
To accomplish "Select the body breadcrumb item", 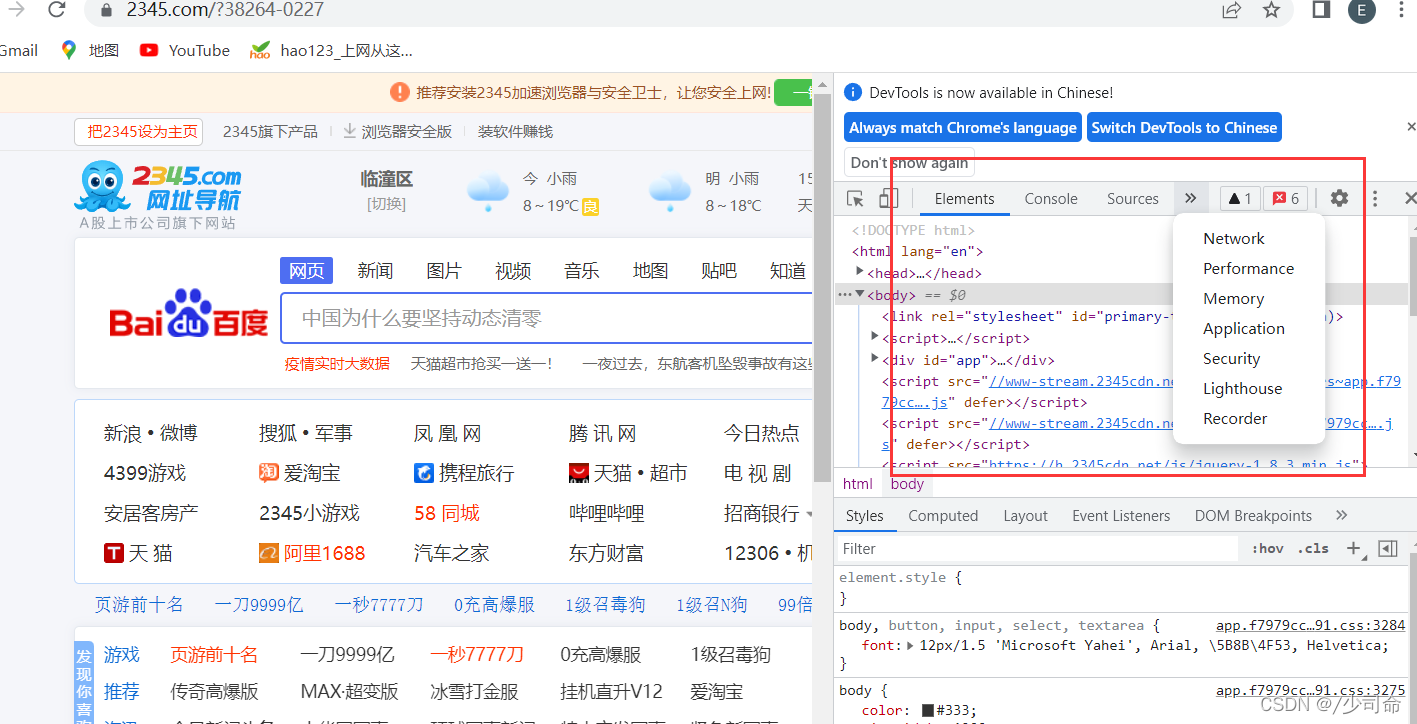I will pos(907,483).
